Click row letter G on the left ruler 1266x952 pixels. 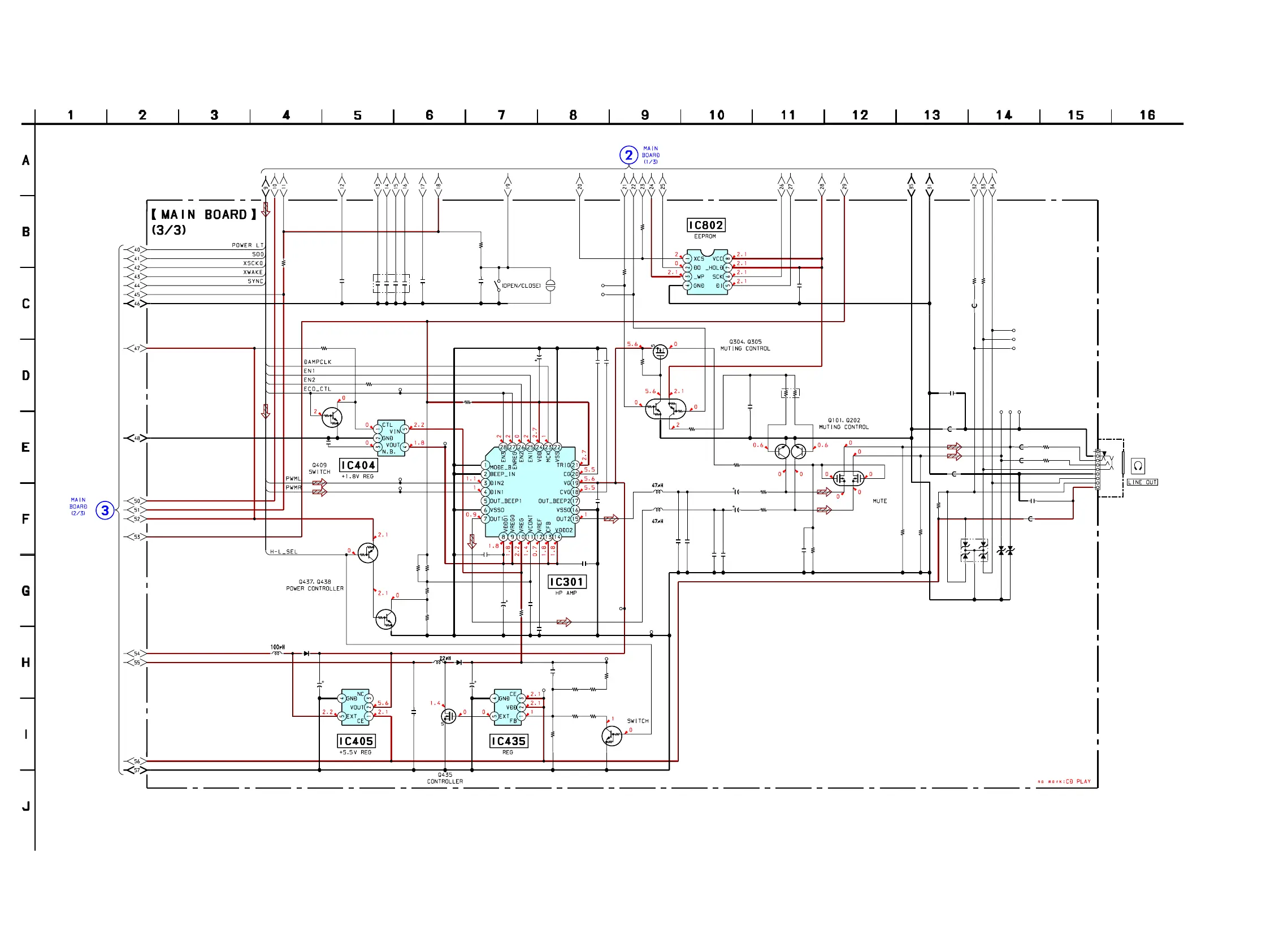(26, 590)
